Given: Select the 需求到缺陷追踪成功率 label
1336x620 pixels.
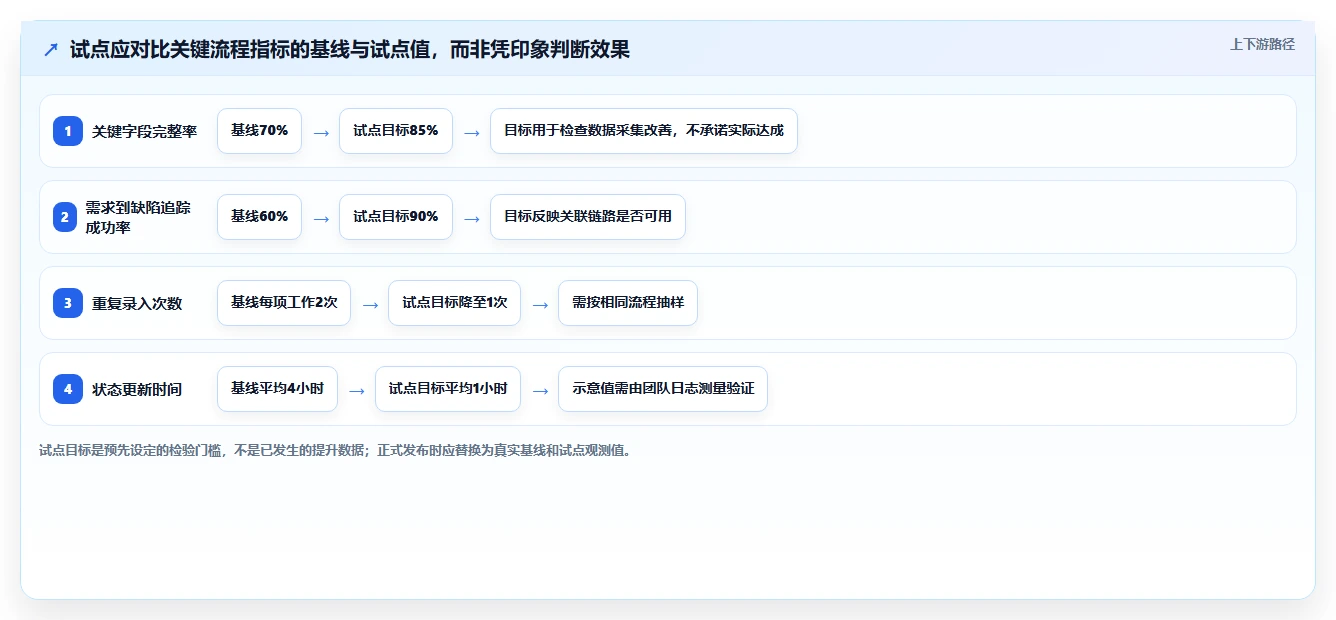Looking at the screenshot, I should [x=138, y=217].
